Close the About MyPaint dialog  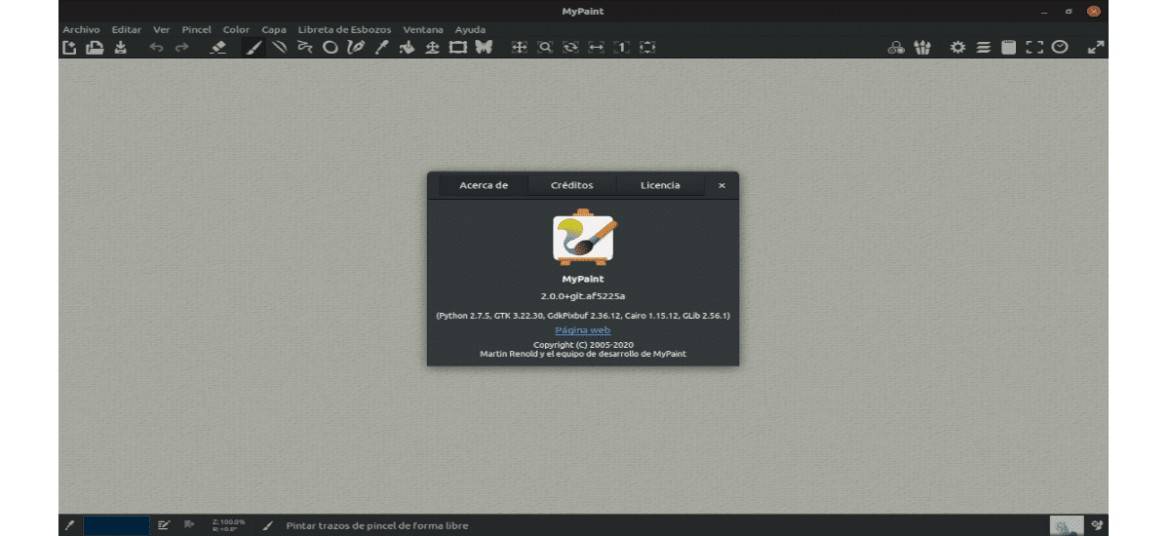pos(722,185)
